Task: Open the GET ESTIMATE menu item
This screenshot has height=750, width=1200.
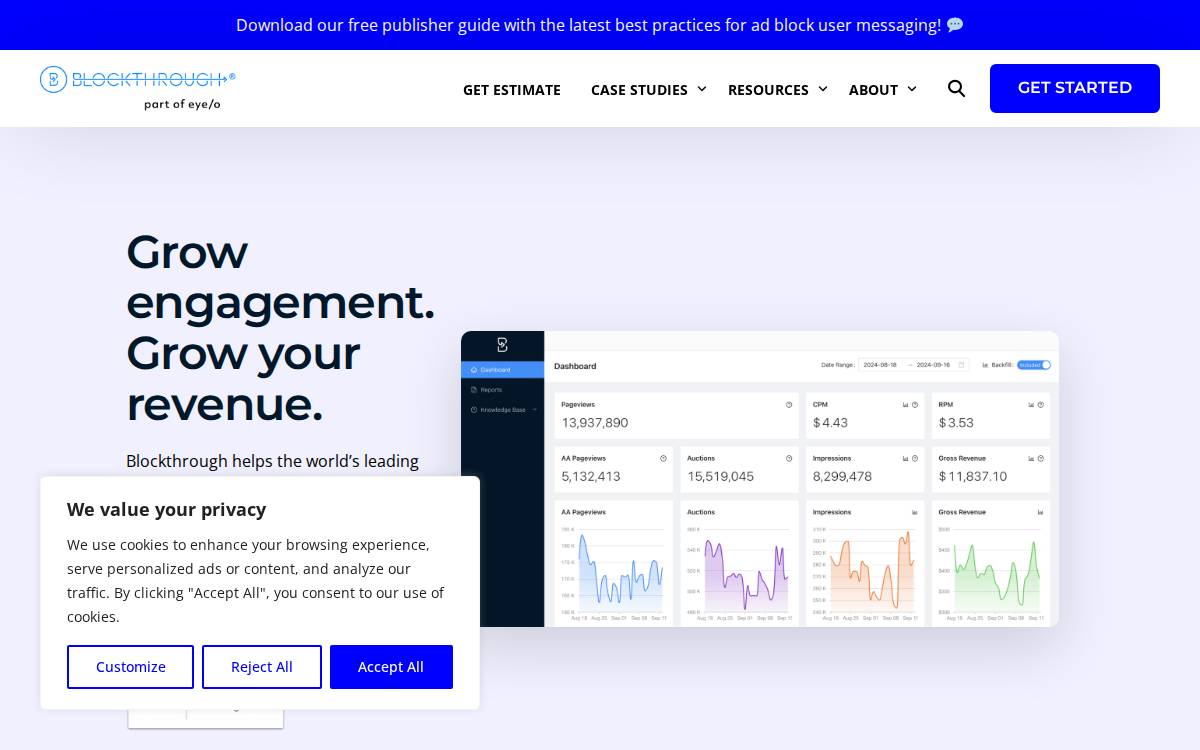Action: pyautogui.click(x=512, y=90)
